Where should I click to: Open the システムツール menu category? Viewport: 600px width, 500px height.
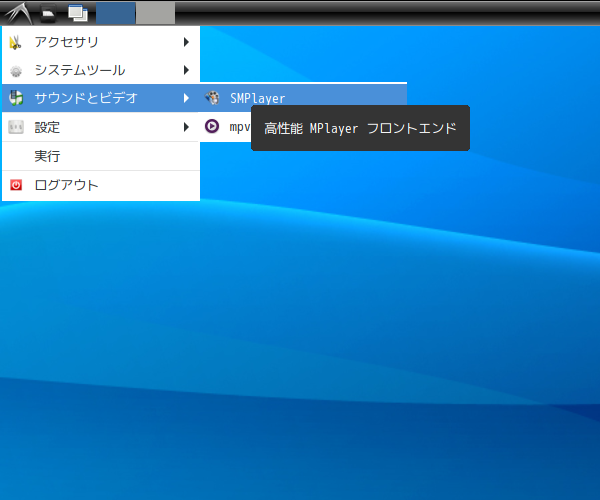101,70
